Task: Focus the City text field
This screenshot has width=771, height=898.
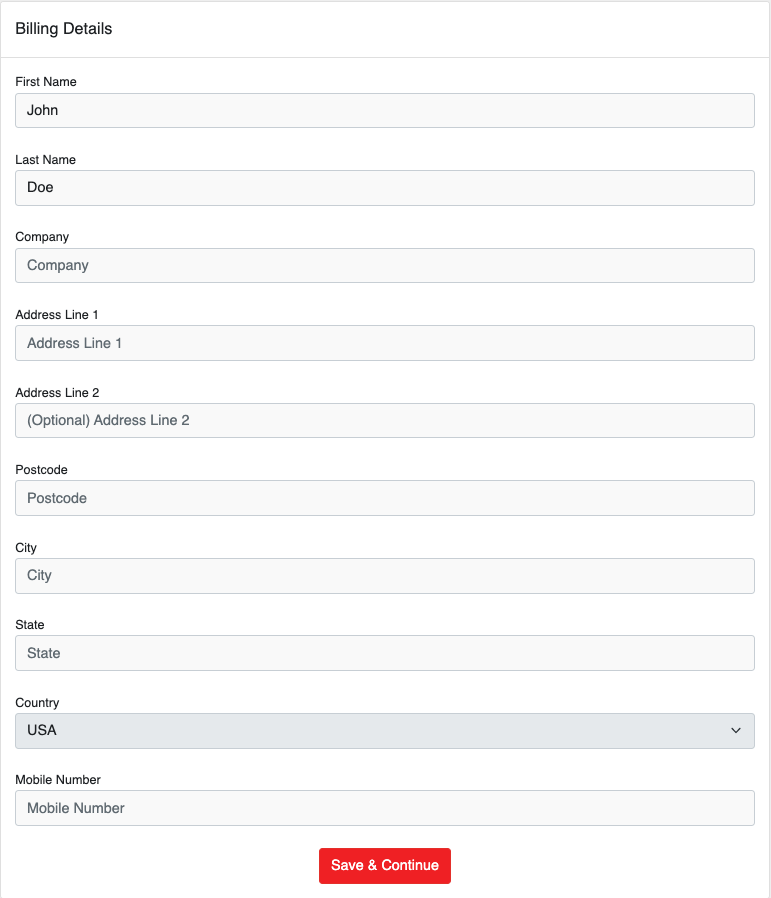Action: click(384, 576)
